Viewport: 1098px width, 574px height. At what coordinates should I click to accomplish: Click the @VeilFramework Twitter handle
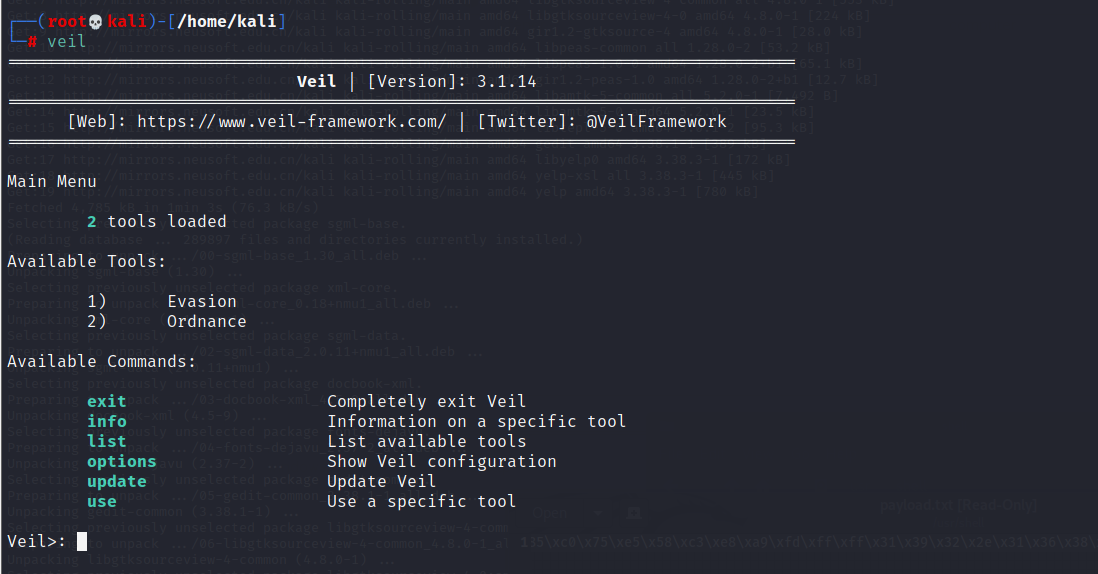click(x=656, y=121)
